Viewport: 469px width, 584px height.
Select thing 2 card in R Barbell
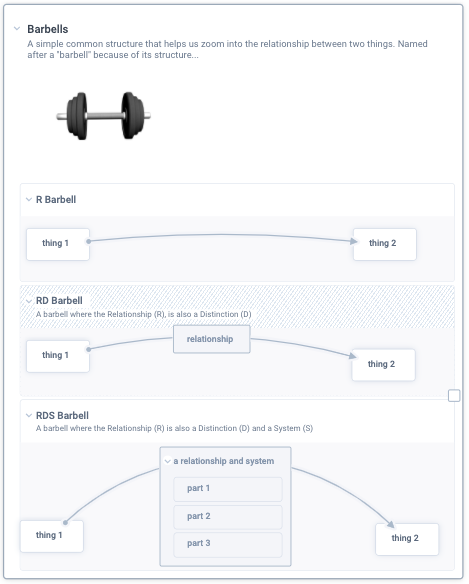[385, 244]
